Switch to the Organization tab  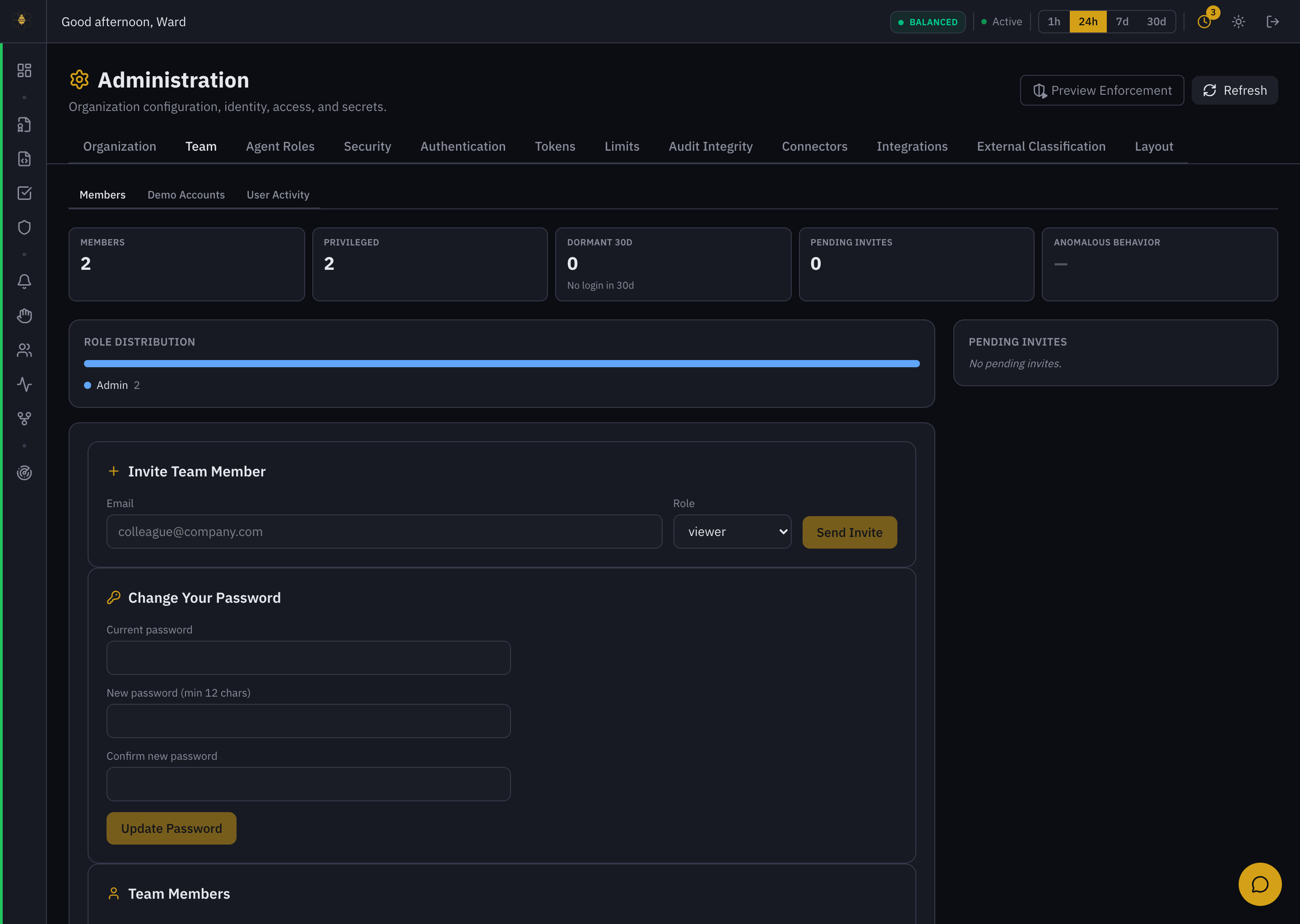120,146
